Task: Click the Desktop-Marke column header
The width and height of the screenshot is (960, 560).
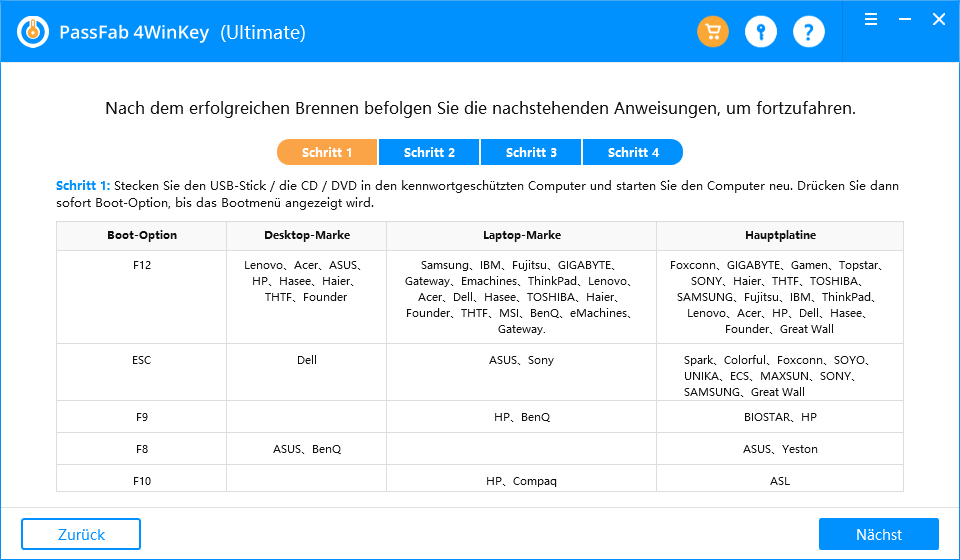Action: click(x=307, y=236)
